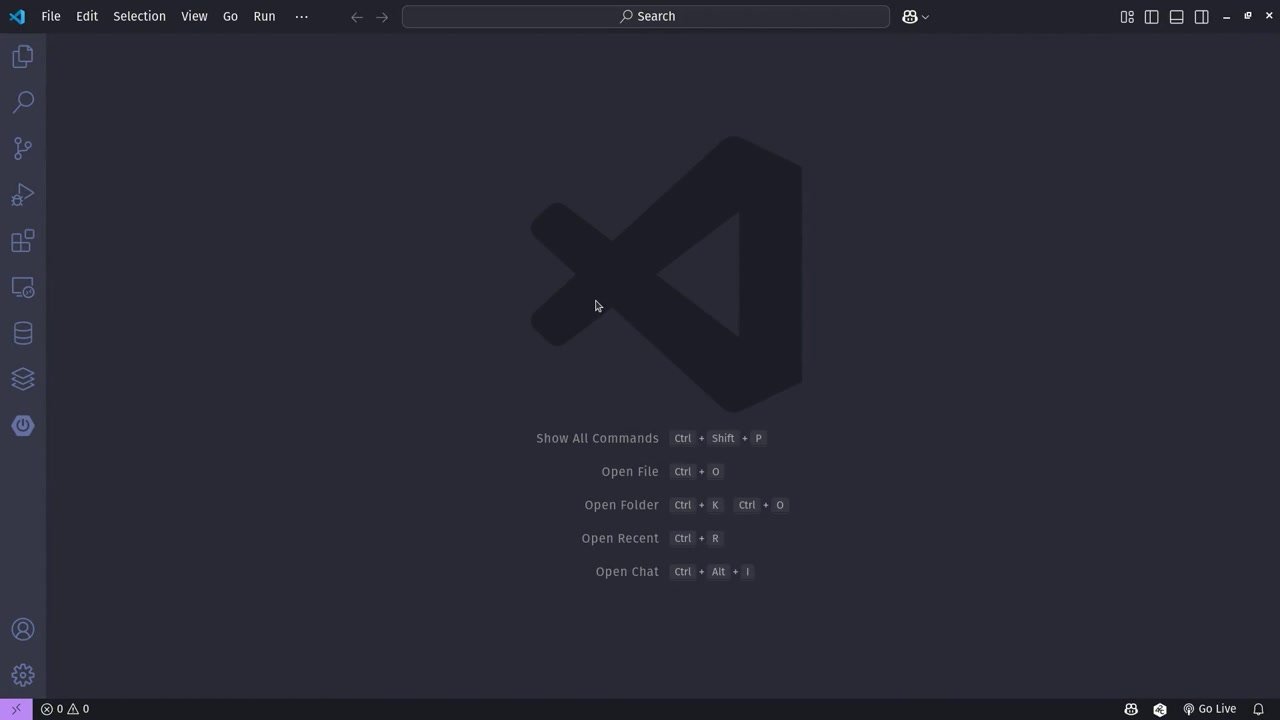
Task: Open the Database cylinder icon view
Action: tap(22, 333)
